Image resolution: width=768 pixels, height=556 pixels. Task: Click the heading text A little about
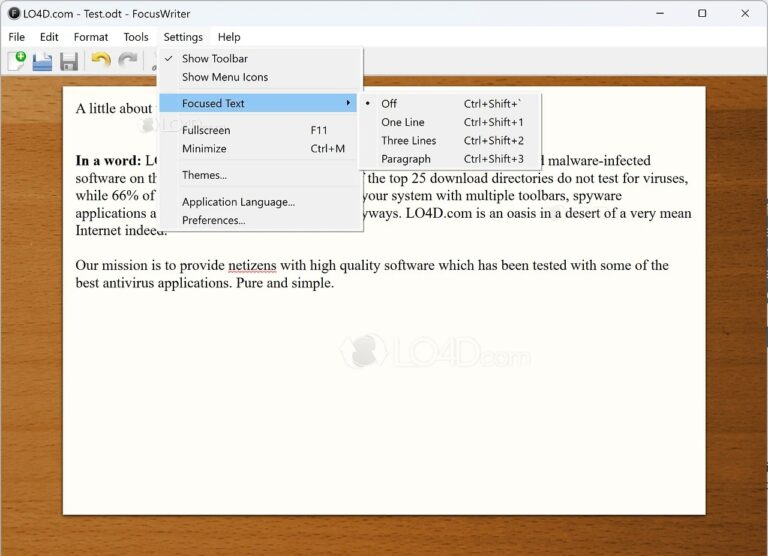pos(114,109)
